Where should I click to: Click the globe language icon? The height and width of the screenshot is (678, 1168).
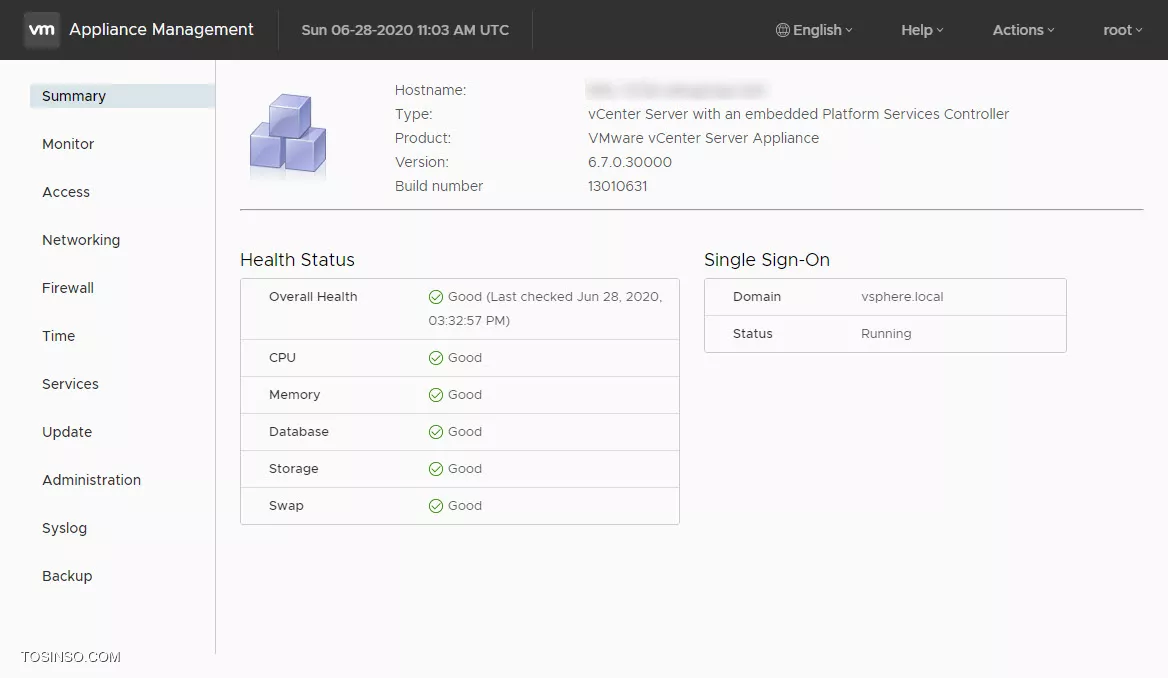(x=782, y=30)
